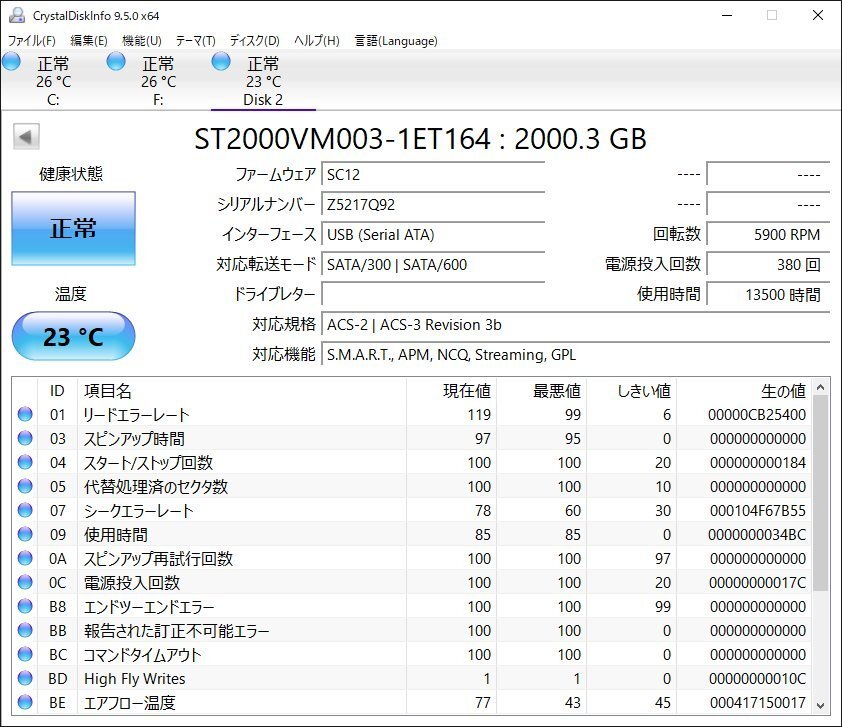The width and height of the screenshot is (842, 727).
Task: Select the F: drive status icon
Action: [116, 62]
